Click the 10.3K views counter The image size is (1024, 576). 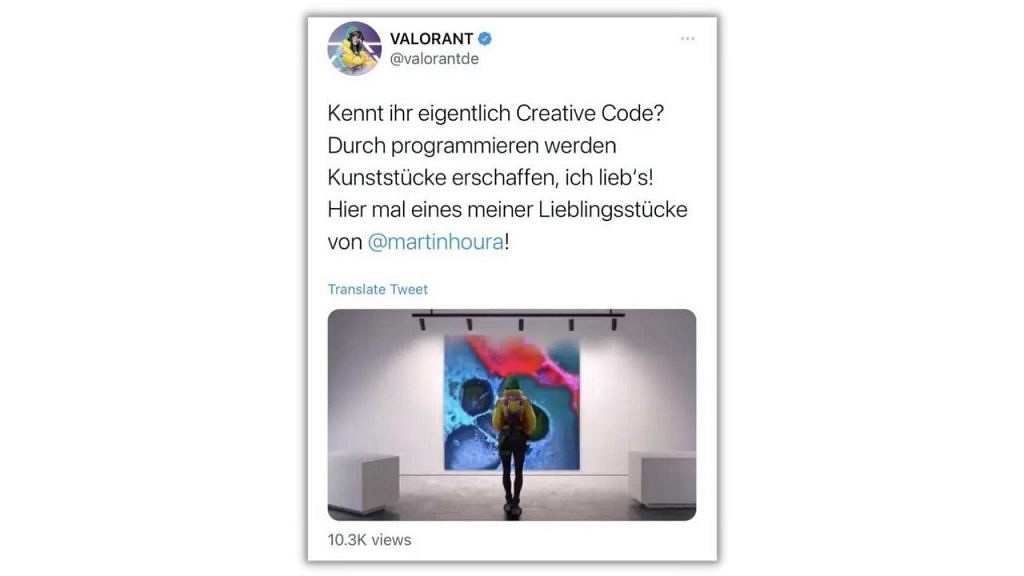(x=370, y=540)
